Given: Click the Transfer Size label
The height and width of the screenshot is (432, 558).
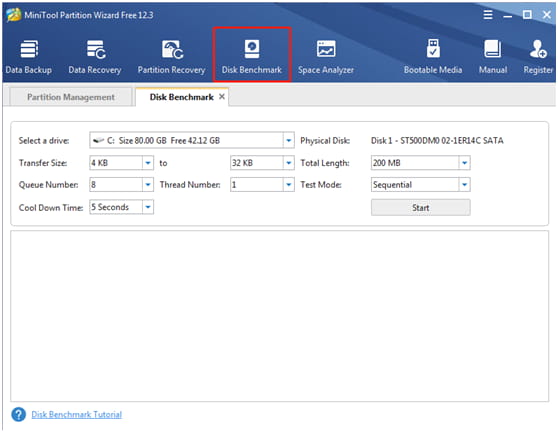Looking at the screenshot, I should coord(43,163).
